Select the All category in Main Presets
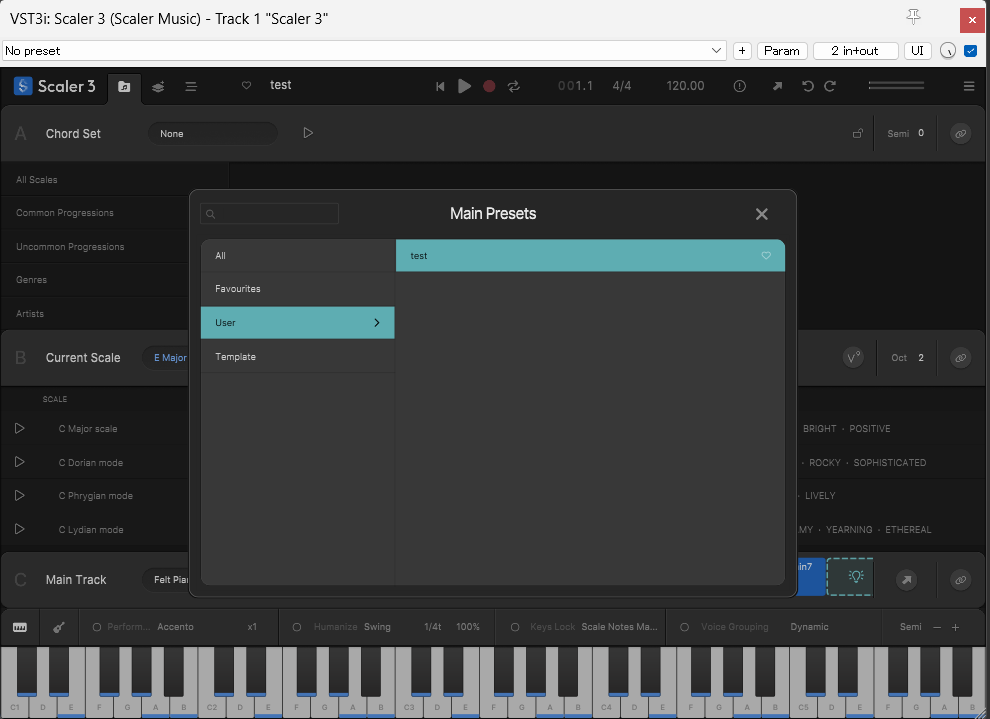The height and width of the screenshot is (719, 990). coord(297,256)
